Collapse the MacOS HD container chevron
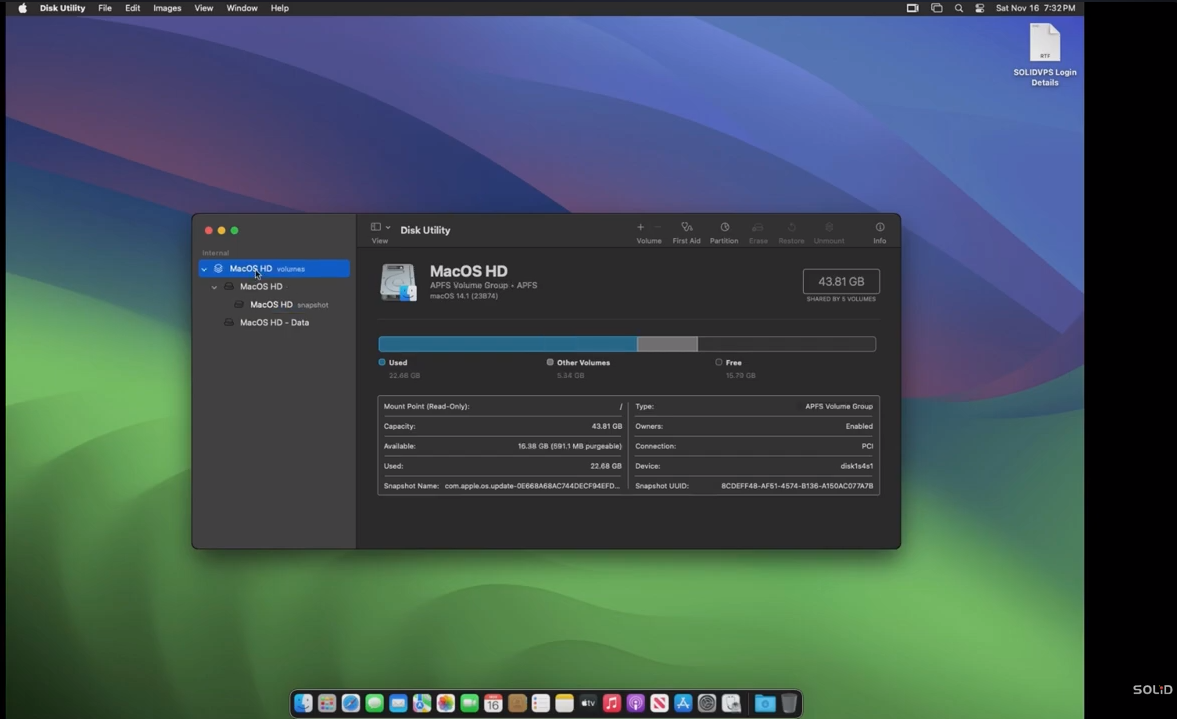 tap(213, 287)
